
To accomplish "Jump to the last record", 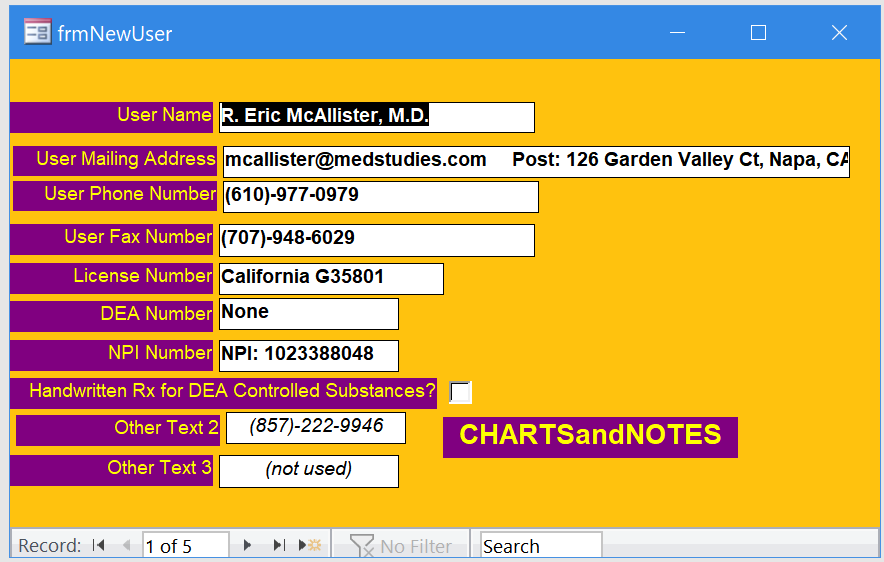I will (278, 545).
